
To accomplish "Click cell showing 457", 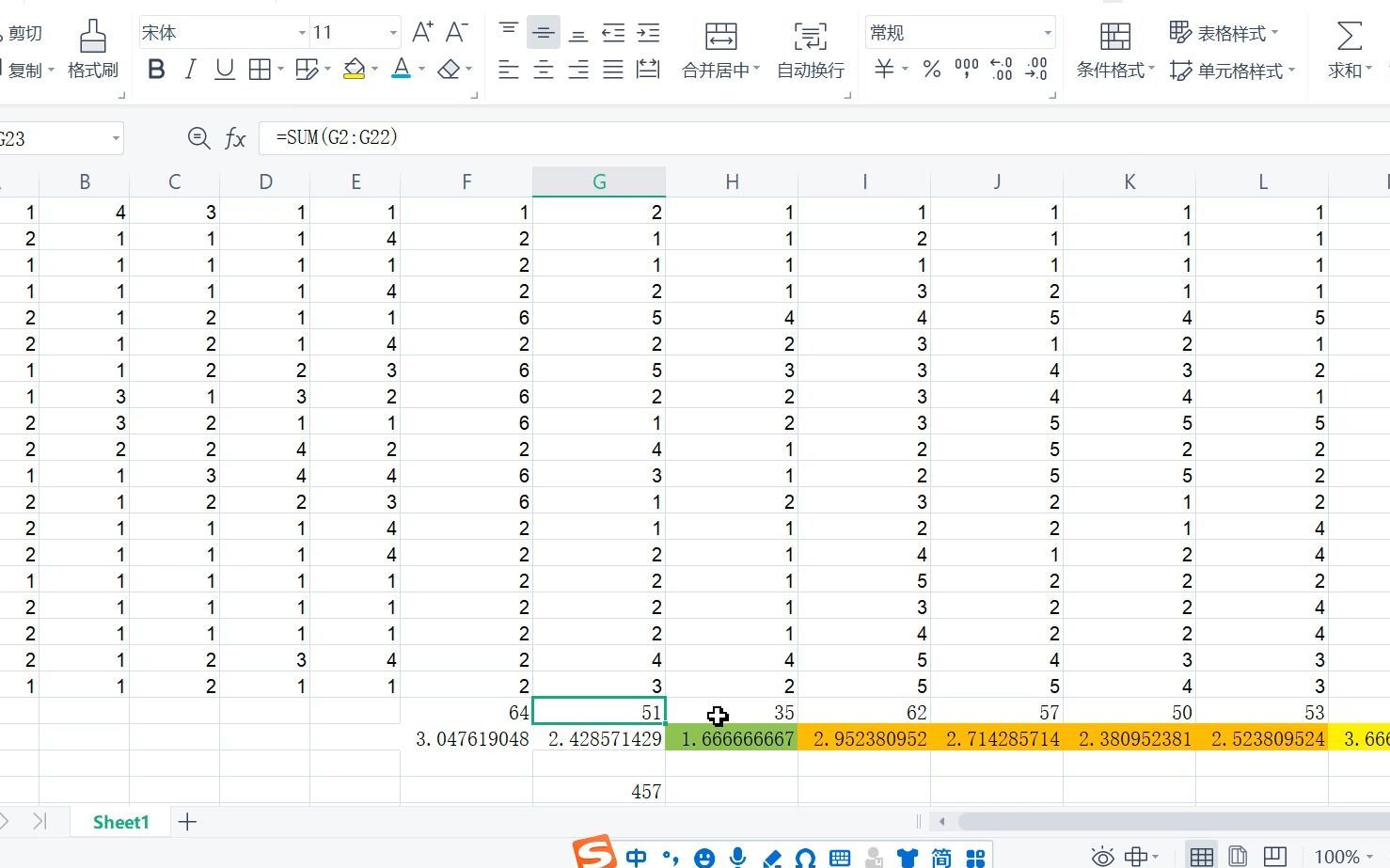I will tap(599, 791).
